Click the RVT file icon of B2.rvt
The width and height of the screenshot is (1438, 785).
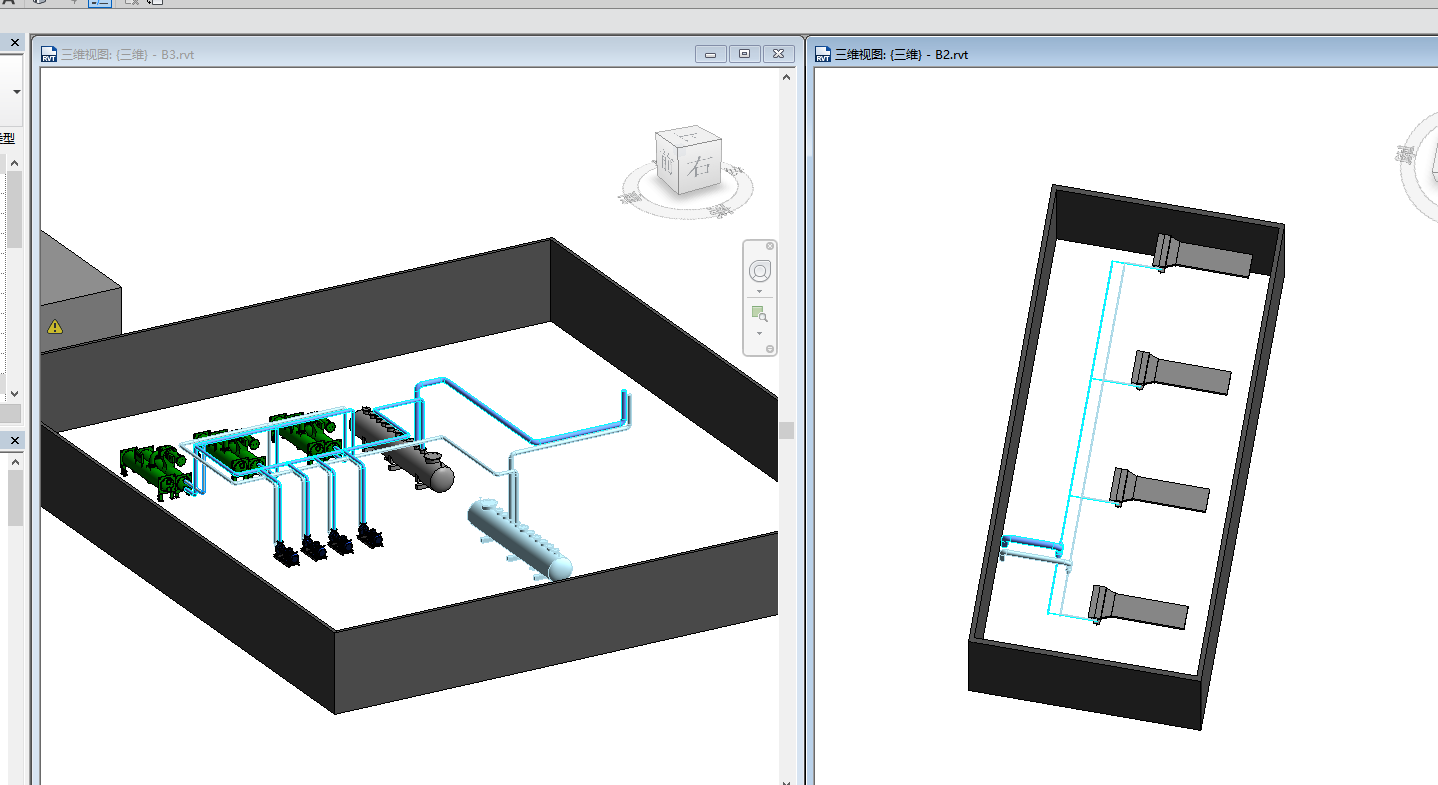point(823,55)
